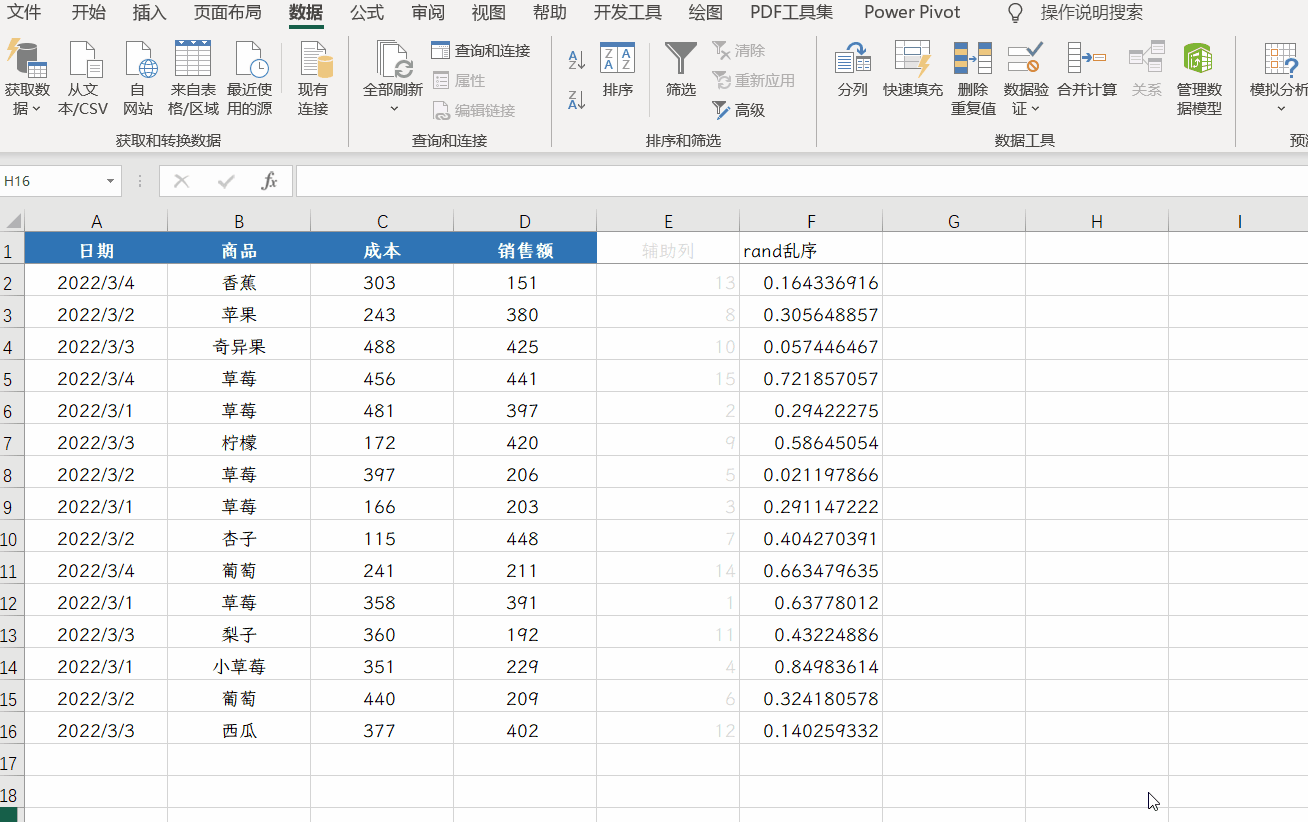Click 编辑链接 (Edit Links)
1308x822 pixels.
pos(474,110)
